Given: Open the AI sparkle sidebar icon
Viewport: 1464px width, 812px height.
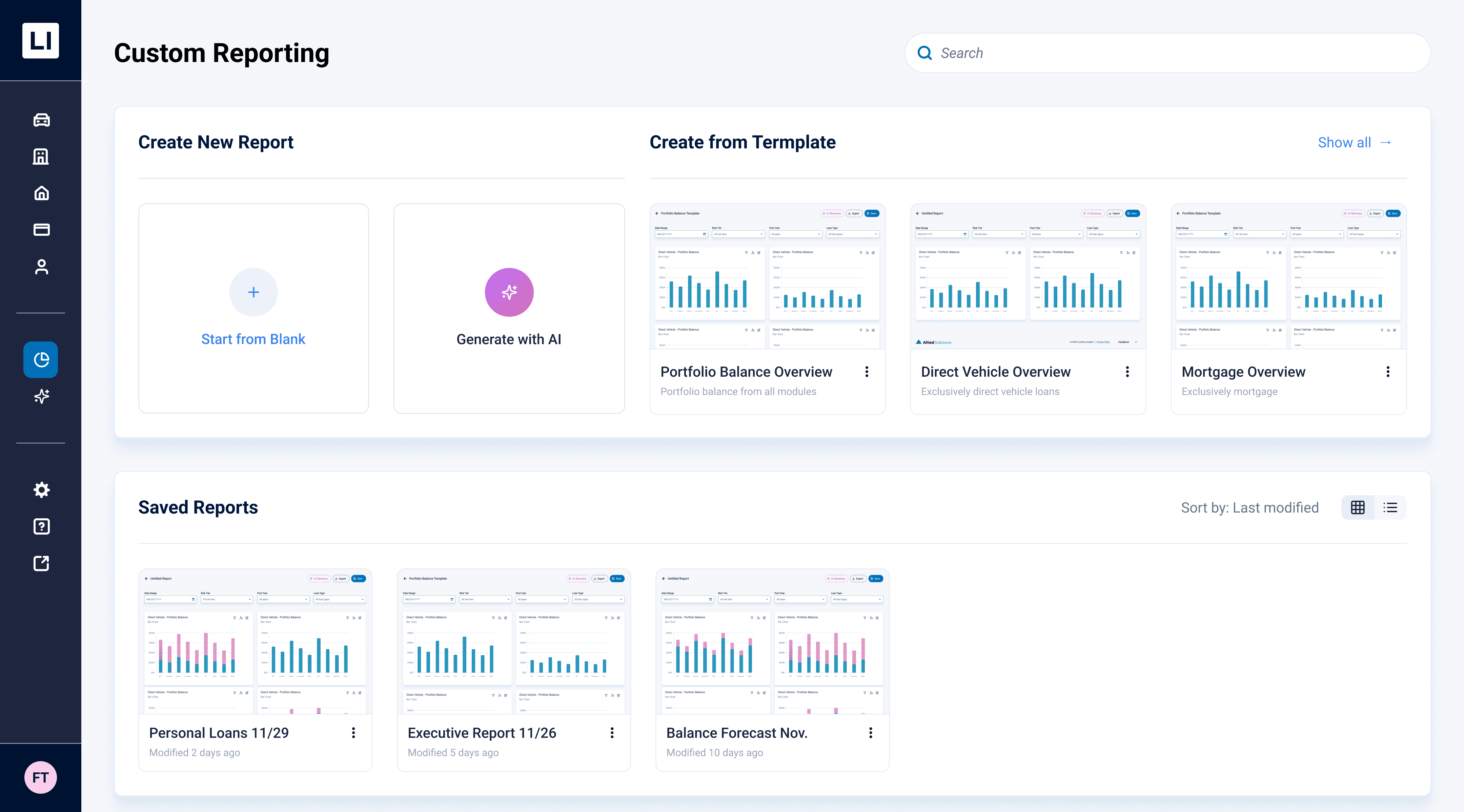Looking at the screenshot, I should tap(41, 396).
